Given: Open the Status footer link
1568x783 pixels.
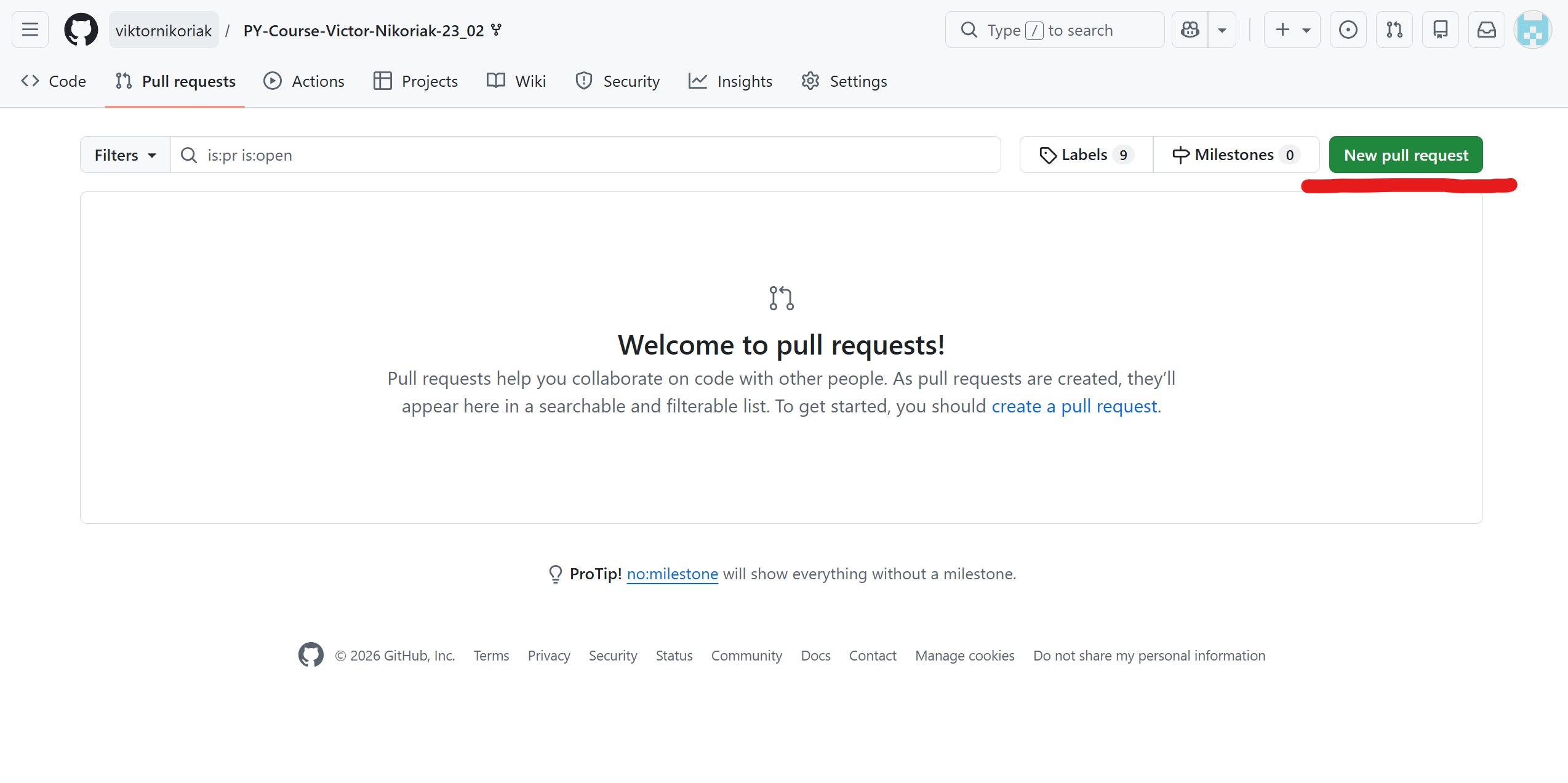Looking at the screenshot, I should tap(674, 656).
